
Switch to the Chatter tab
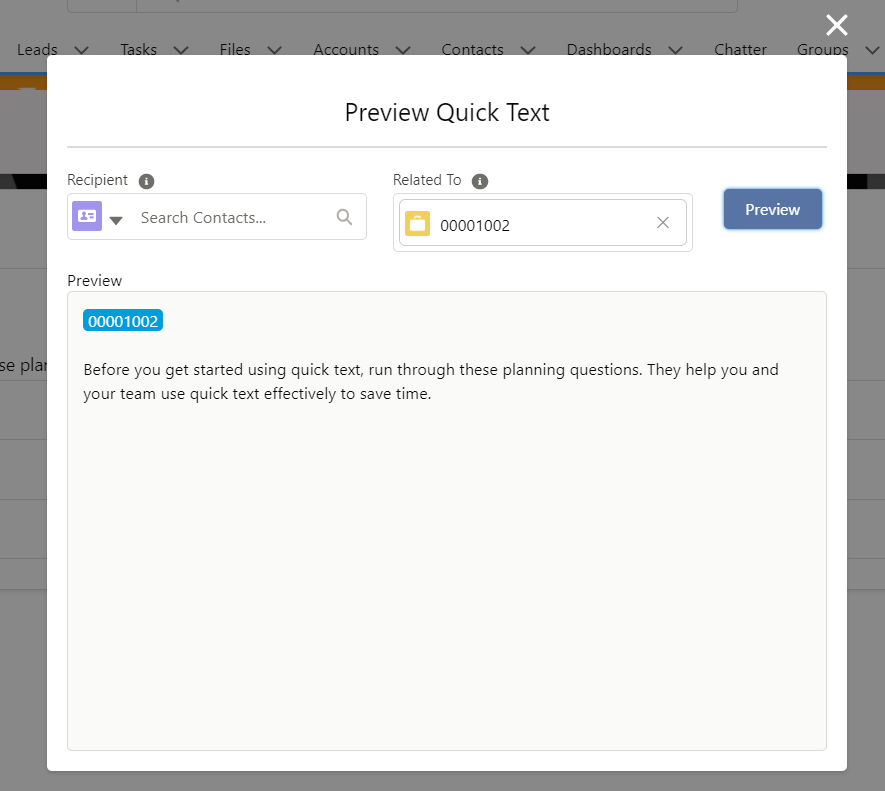[740, 49]
